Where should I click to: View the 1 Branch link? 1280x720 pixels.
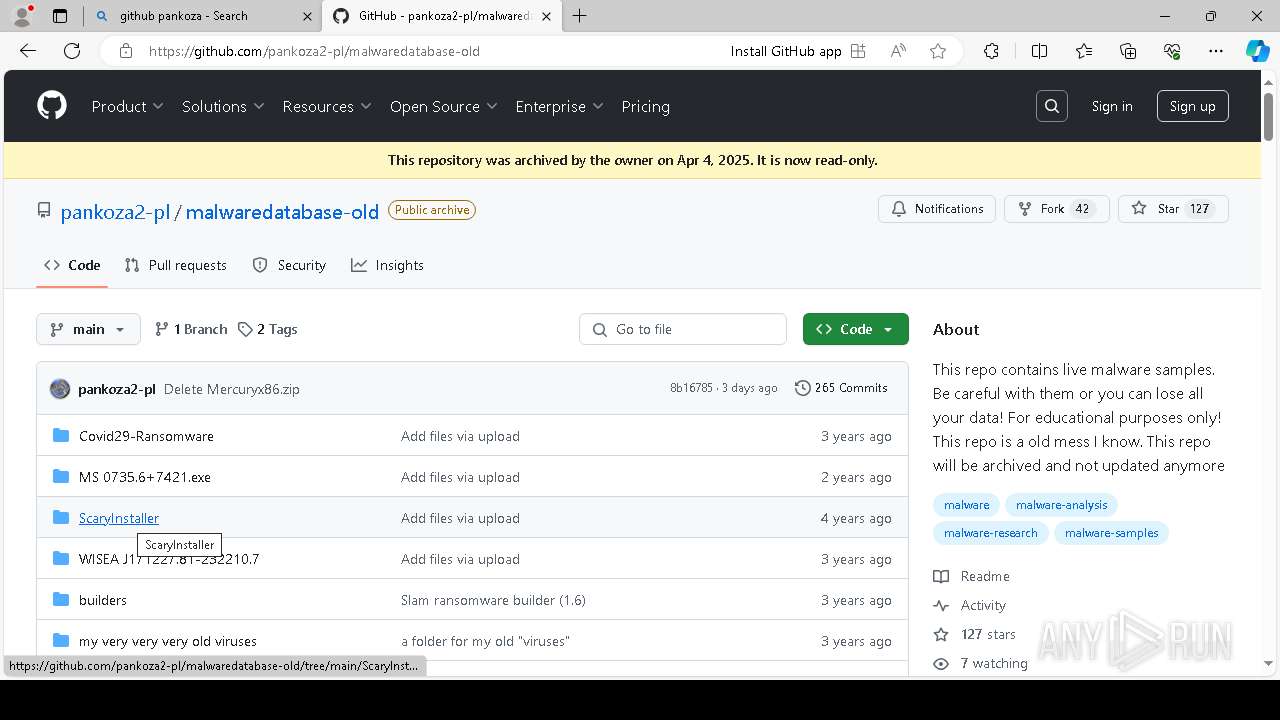click(191, 329)
